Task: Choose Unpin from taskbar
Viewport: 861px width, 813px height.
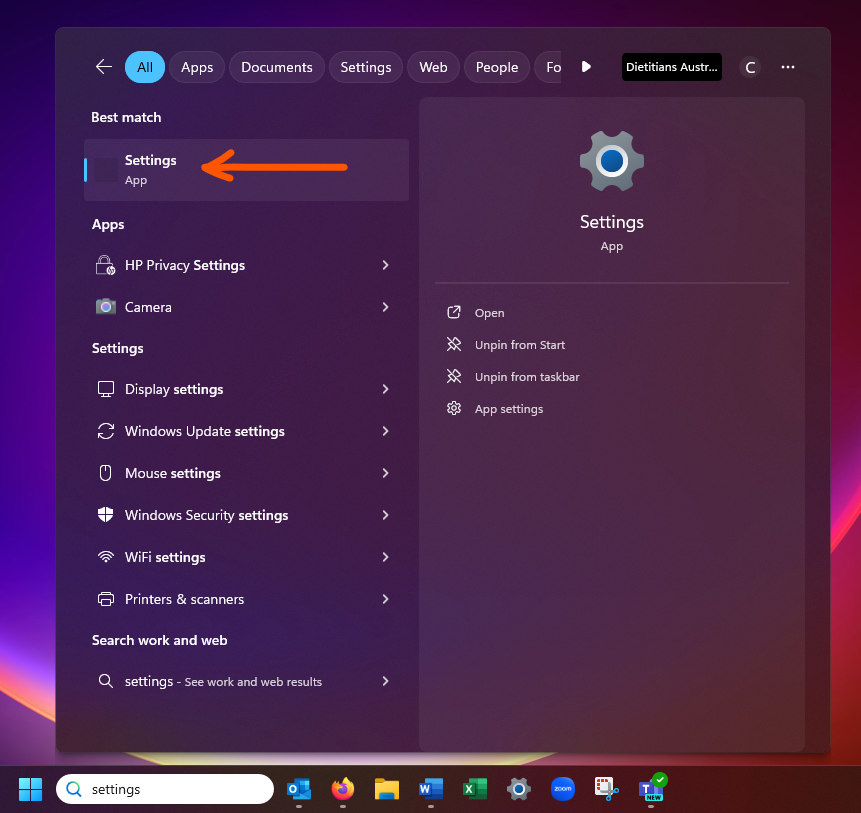Action: 526,377
